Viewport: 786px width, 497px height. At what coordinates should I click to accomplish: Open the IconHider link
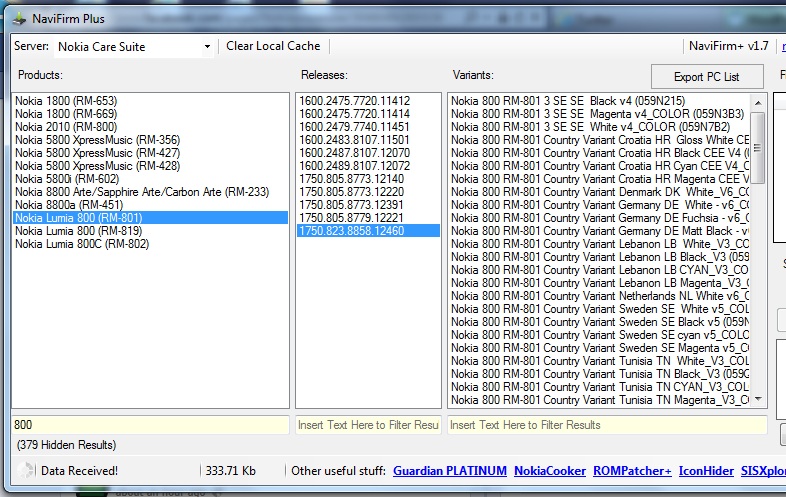click(706, 471)
